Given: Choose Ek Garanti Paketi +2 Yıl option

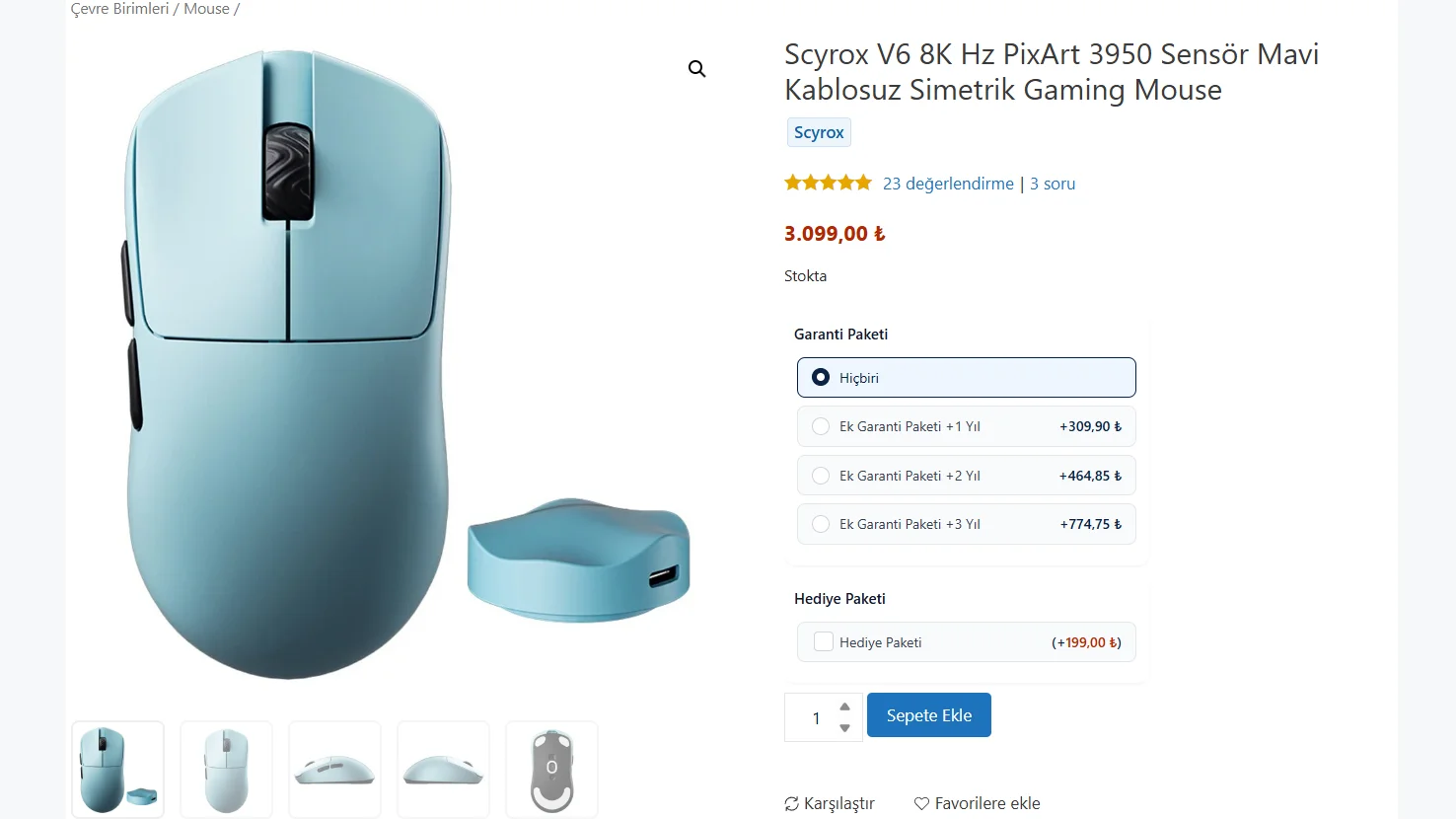Looking at the screenshot, I should click(x=821, y=476).
